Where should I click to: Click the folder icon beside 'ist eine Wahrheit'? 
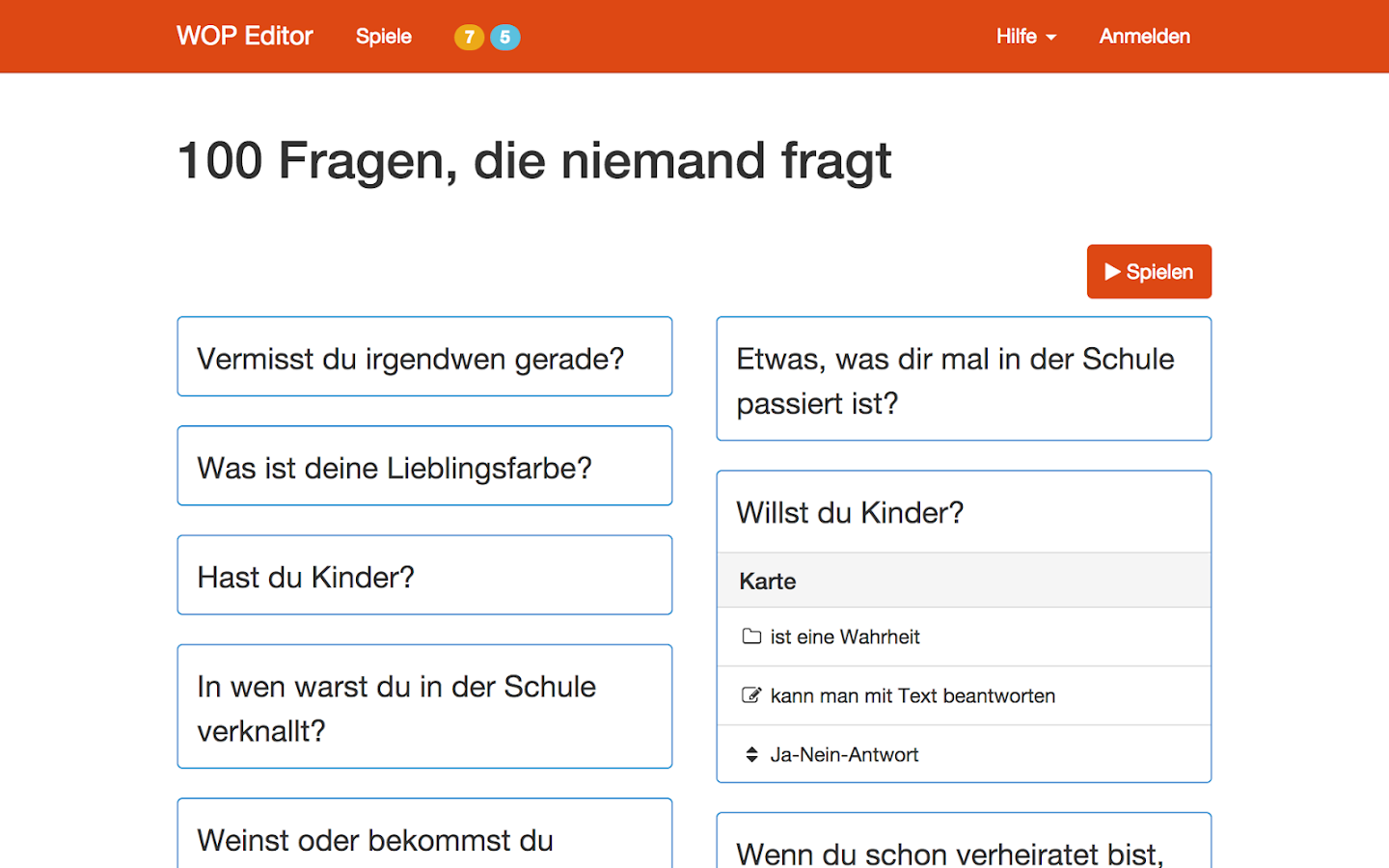click(751, 637)
